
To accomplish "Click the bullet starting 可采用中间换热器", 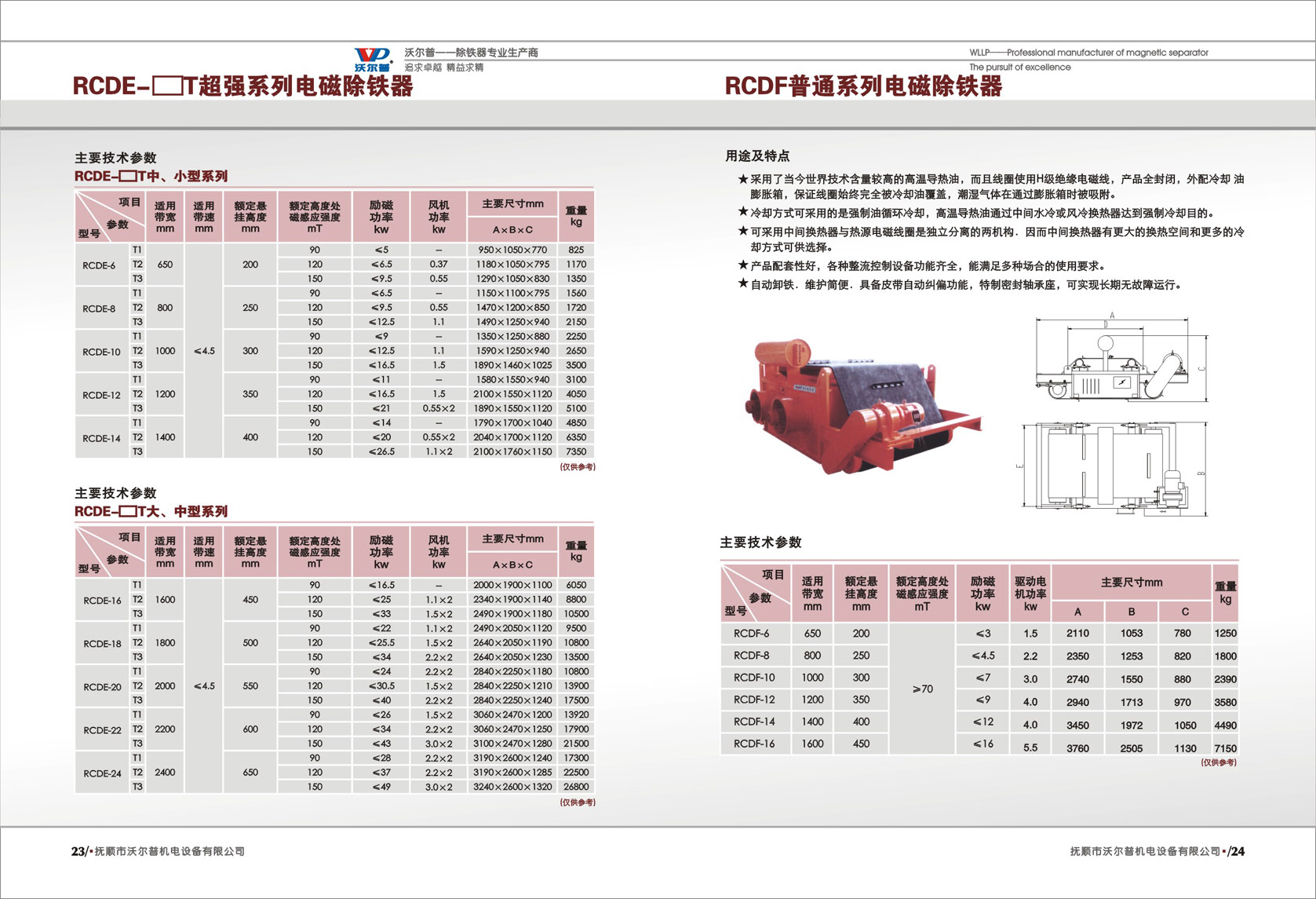I will (991, 239).
